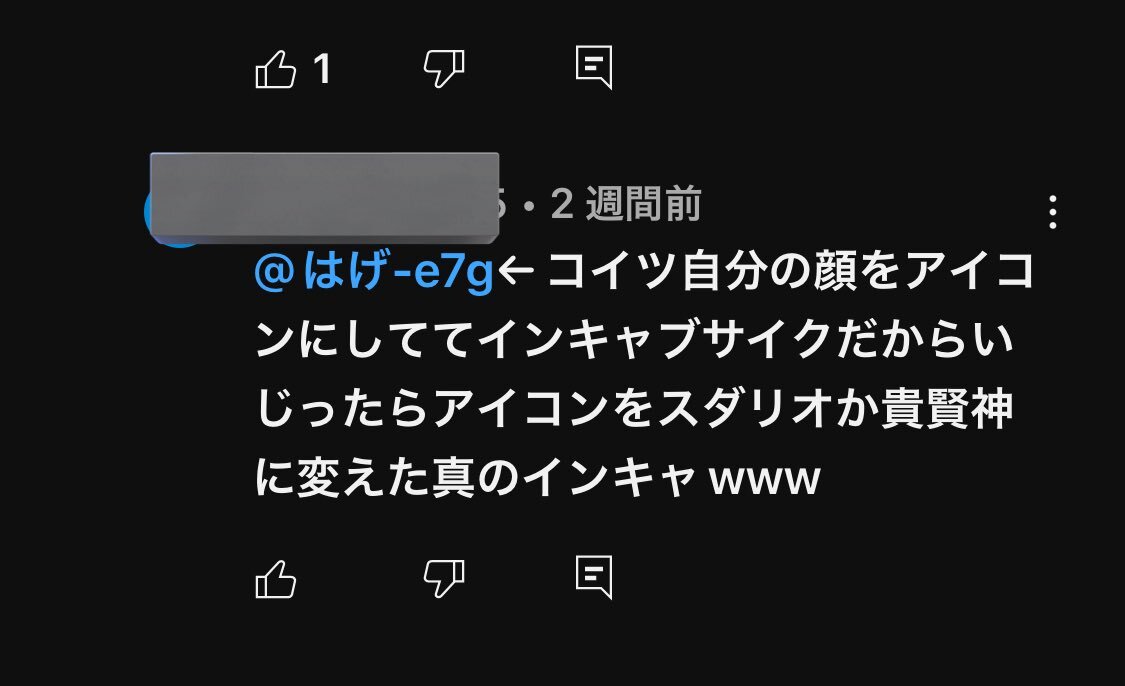The image size is (1125, 686).
Task: Dislike the upper comment
Action: click(444, 69)
